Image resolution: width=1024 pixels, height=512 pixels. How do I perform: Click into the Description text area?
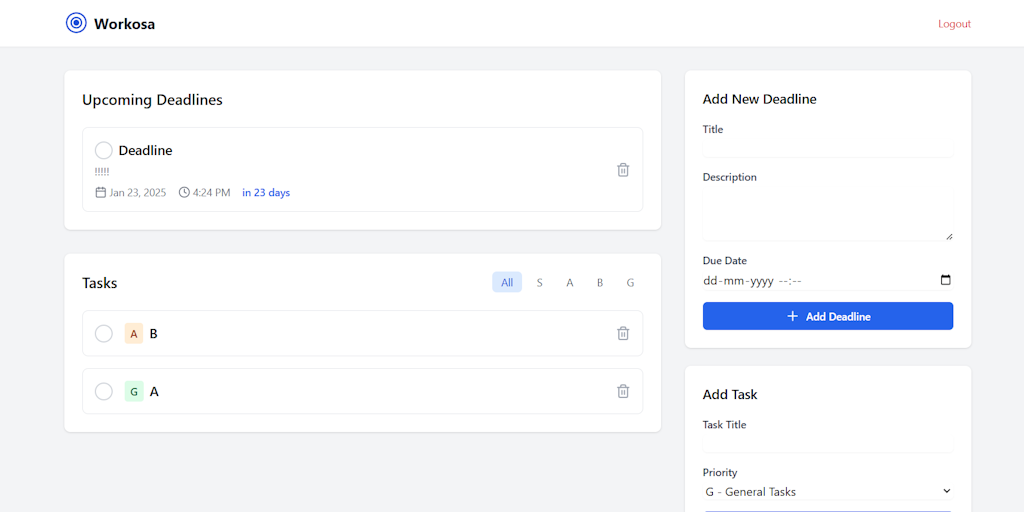(827, 213)
